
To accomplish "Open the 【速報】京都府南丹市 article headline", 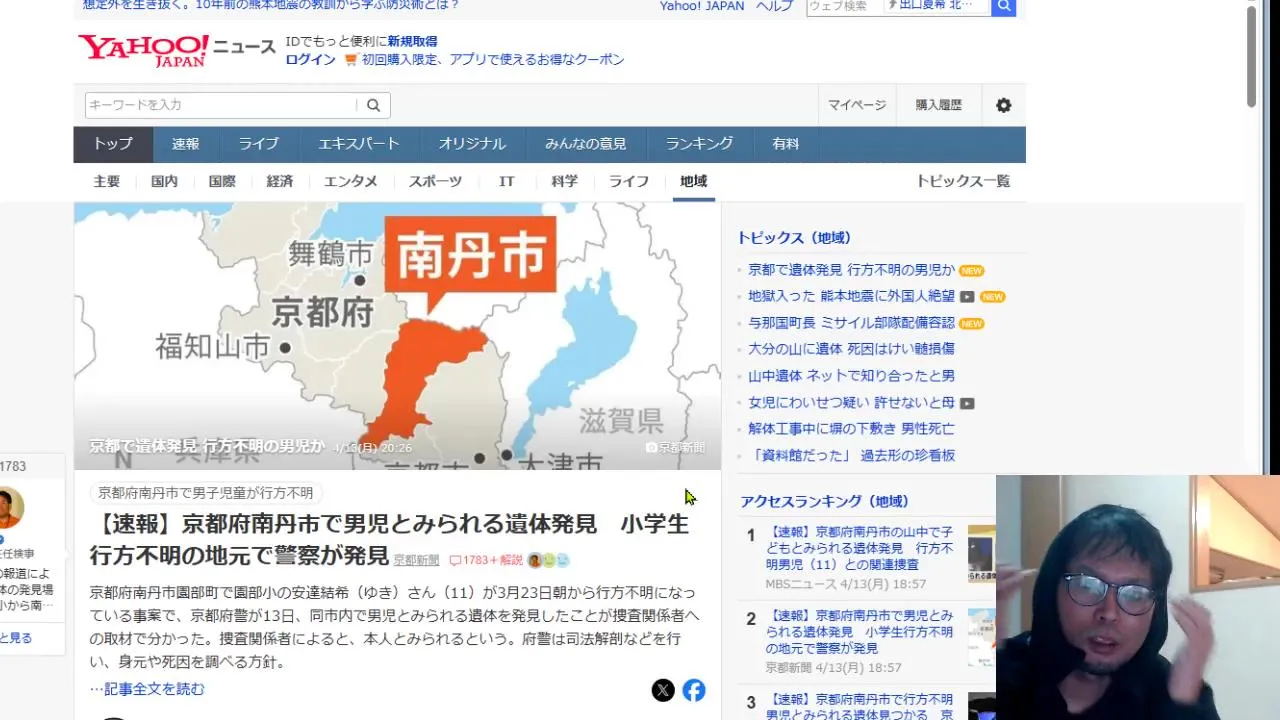I will [x=389, y=540].
